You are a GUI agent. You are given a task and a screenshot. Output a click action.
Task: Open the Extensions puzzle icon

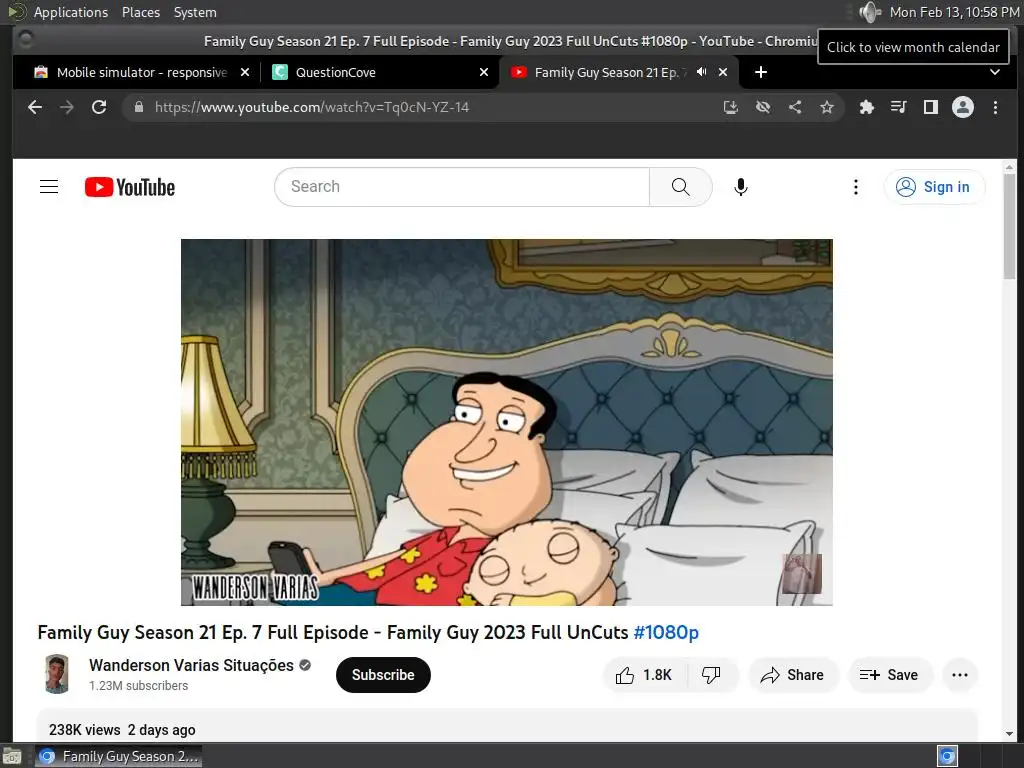click(x=867, y=107)
